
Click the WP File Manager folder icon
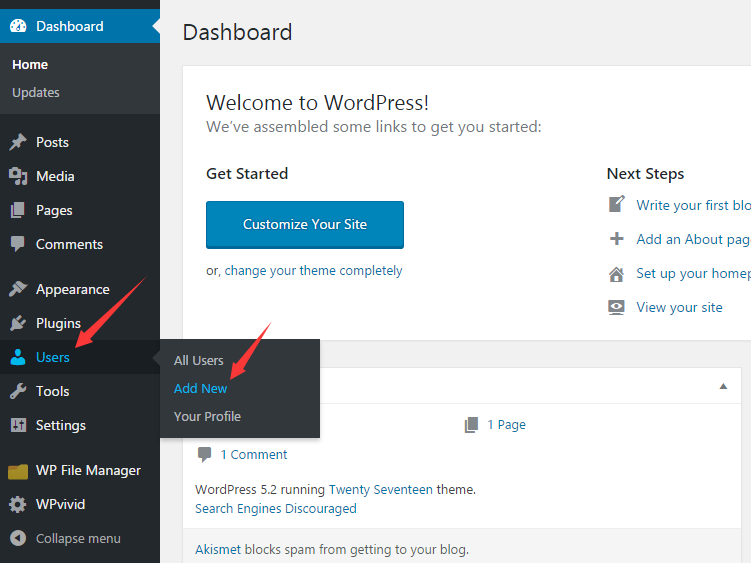click(18, 471)
